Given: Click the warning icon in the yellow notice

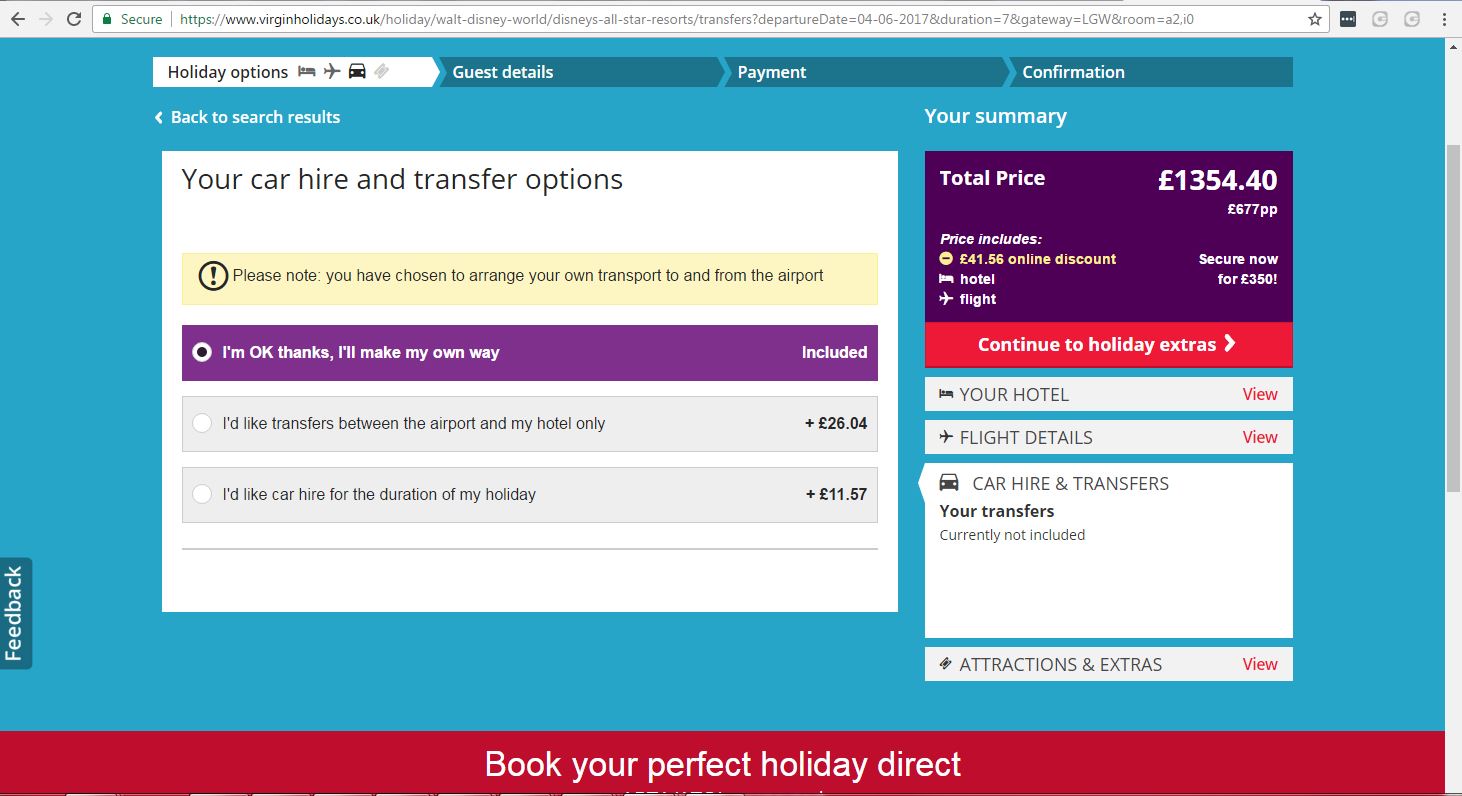Looking at the screenshot, I should 213,276.
